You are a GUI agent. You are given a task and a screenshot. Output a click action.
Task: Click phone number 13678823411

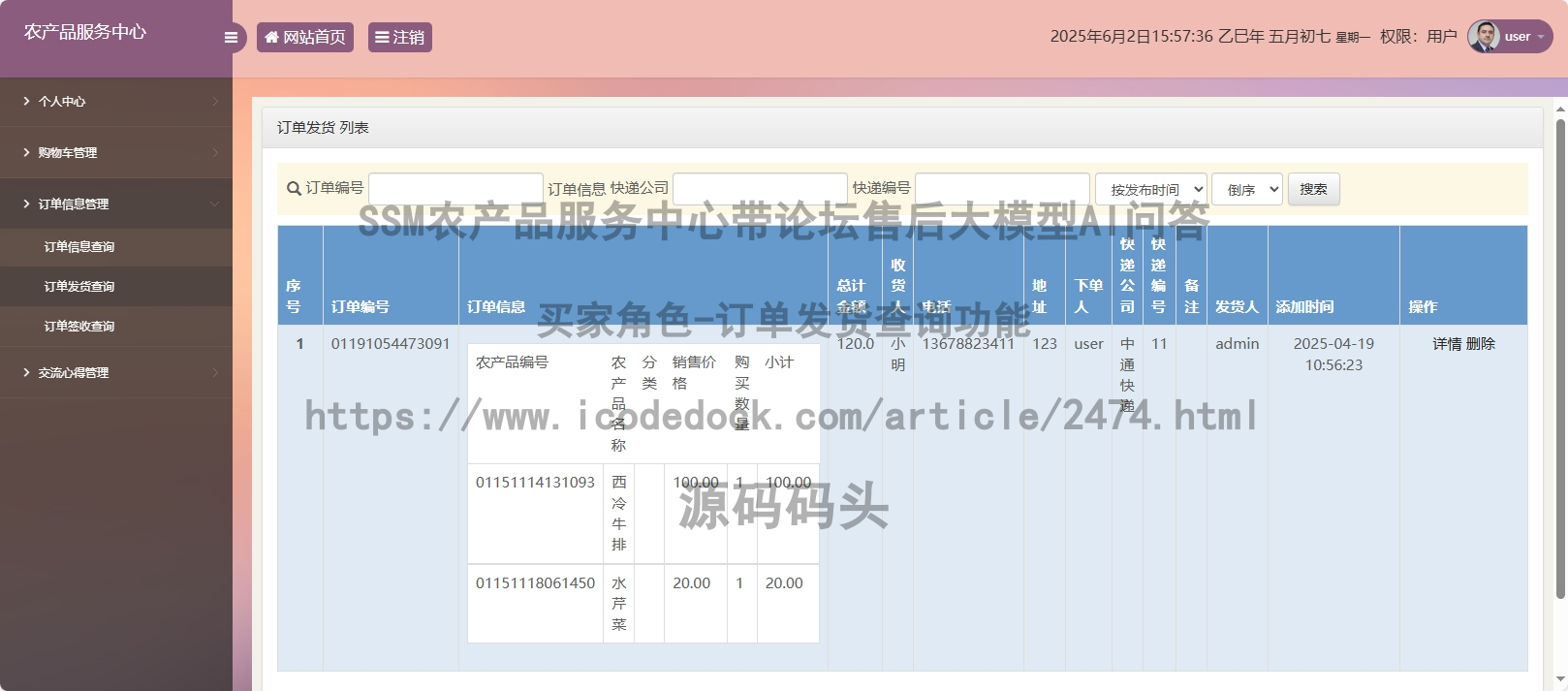pyautogui.click(x=968, y=344)
